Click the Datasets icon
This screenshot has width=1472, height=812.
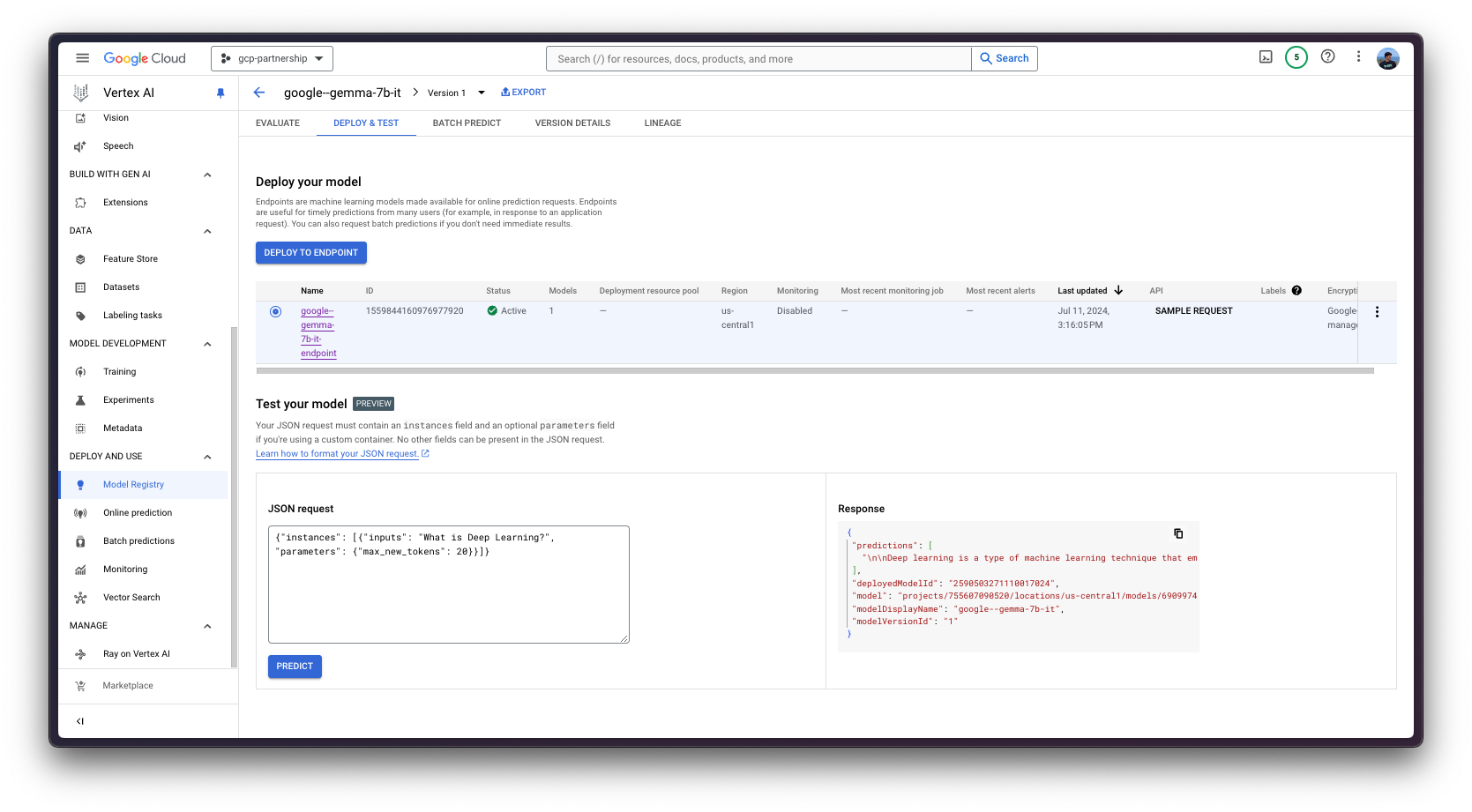click(x=80, y=287)
